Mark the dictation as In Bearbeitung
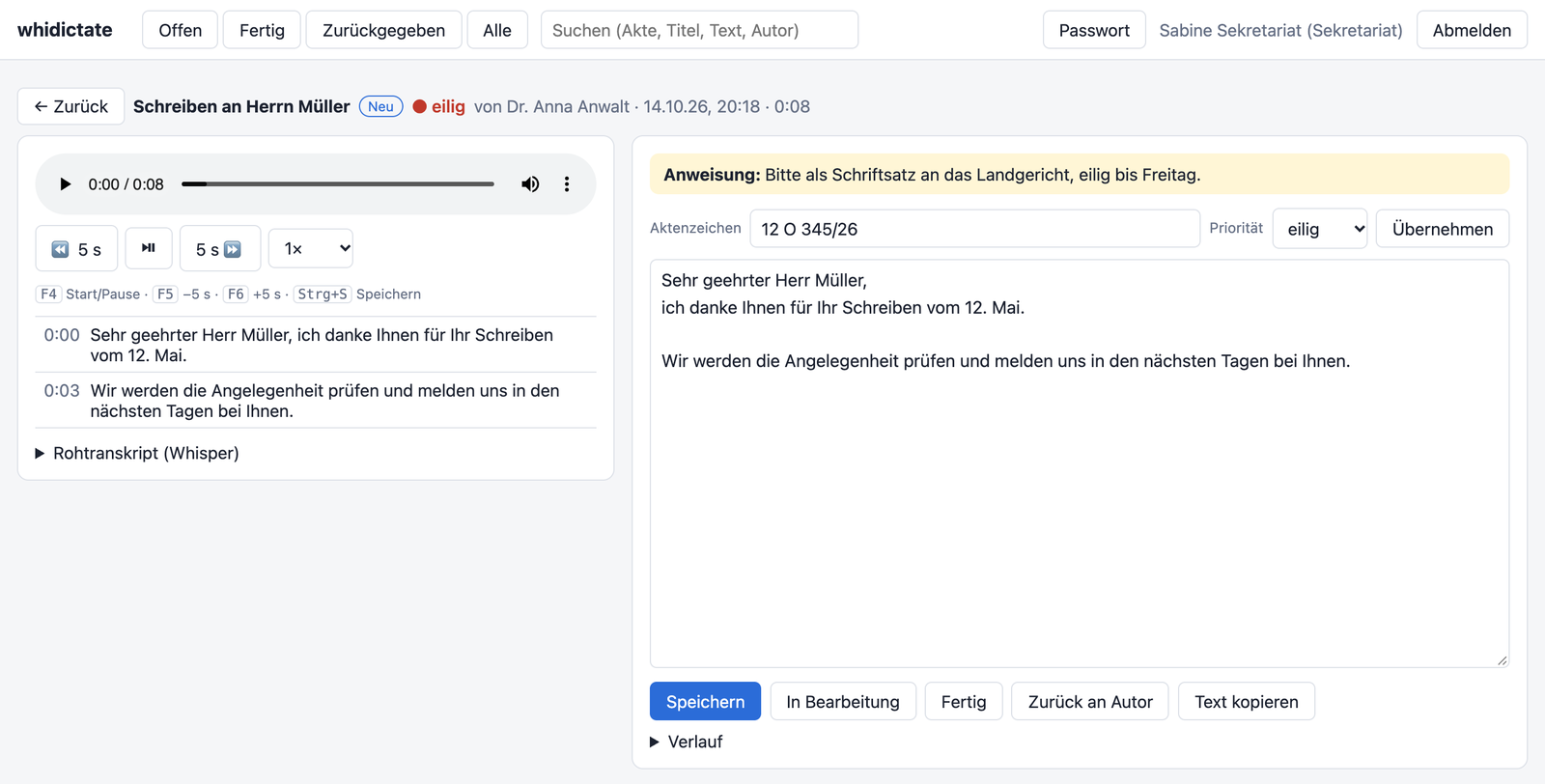Image resolution: width=1545 pixels, height=784 pixels. (x=843, y=702)
